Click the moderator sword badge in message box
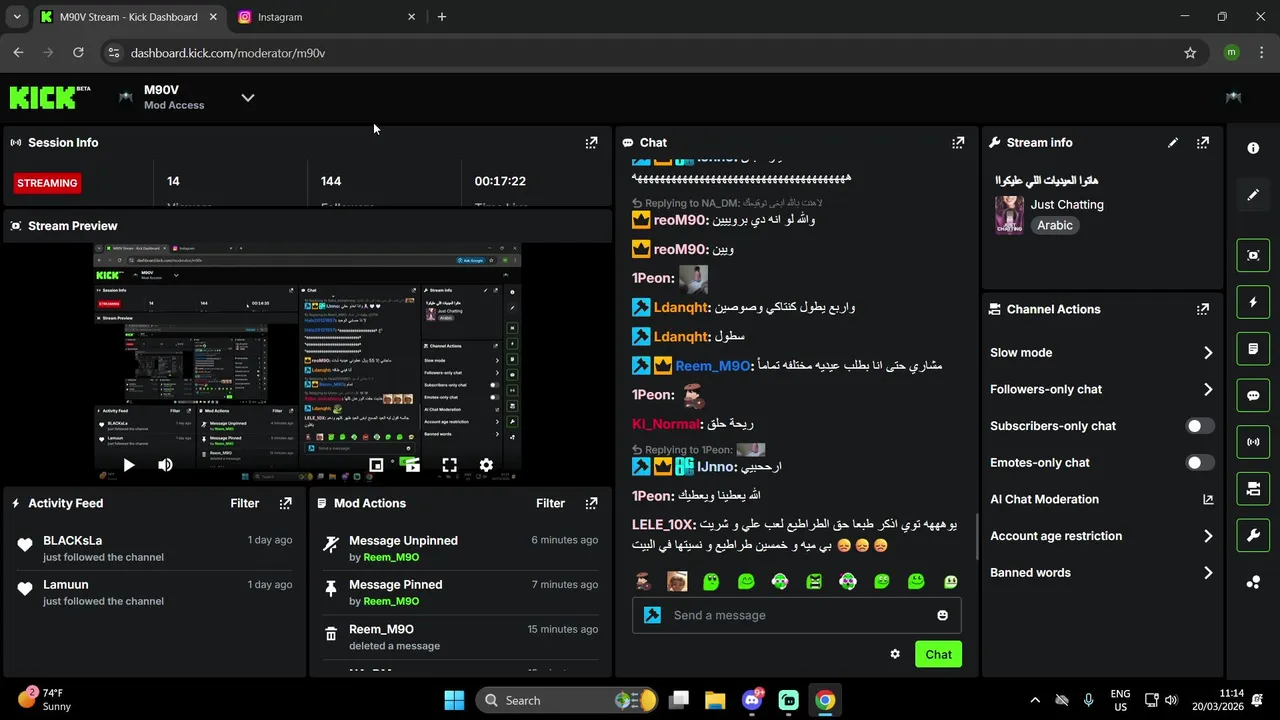The width and height of the screenshot is (1280, 720). click(653, 615)
